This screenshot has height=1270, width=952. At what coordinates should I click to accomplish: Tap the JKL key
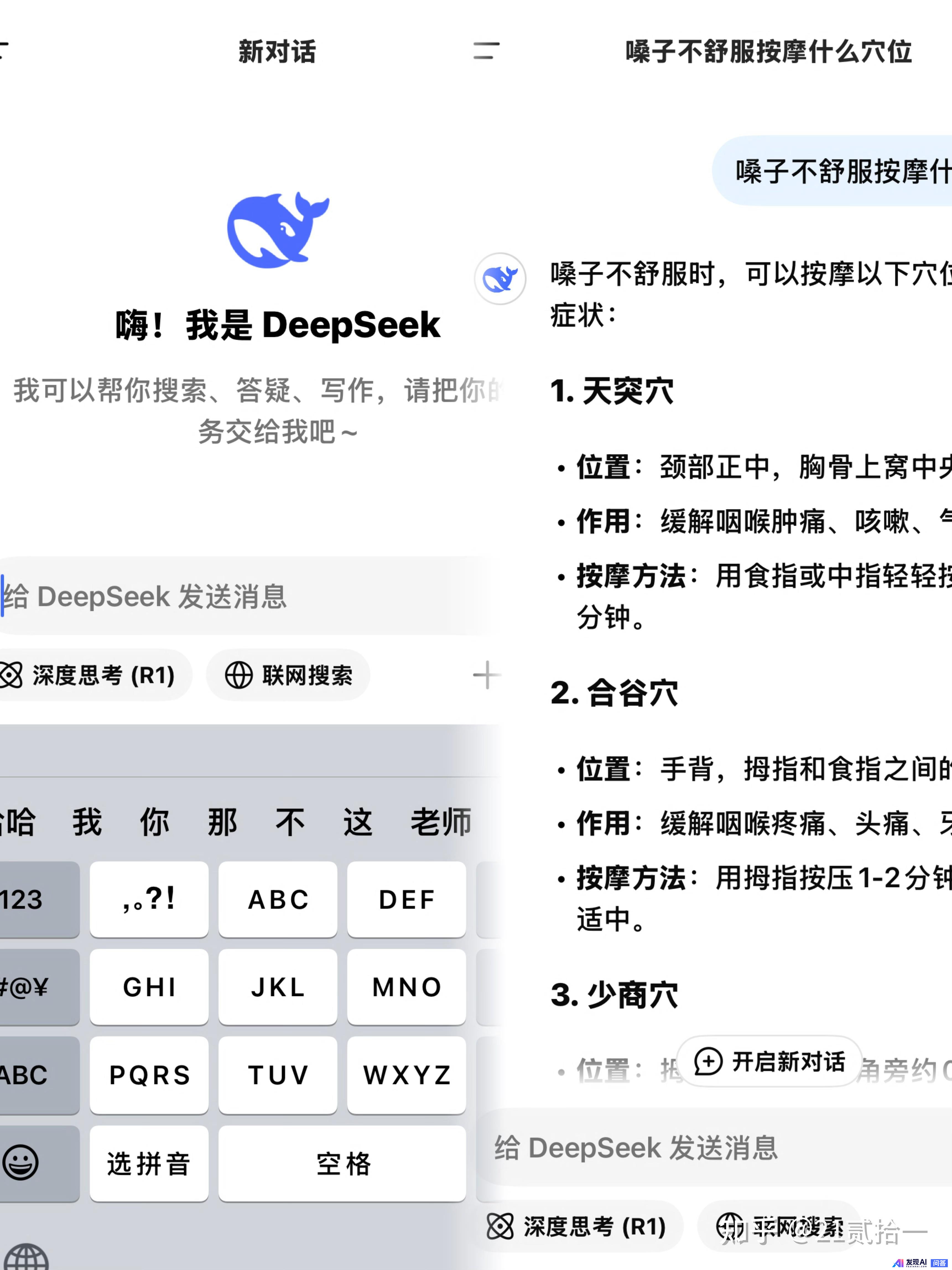[x=278, y=987]
